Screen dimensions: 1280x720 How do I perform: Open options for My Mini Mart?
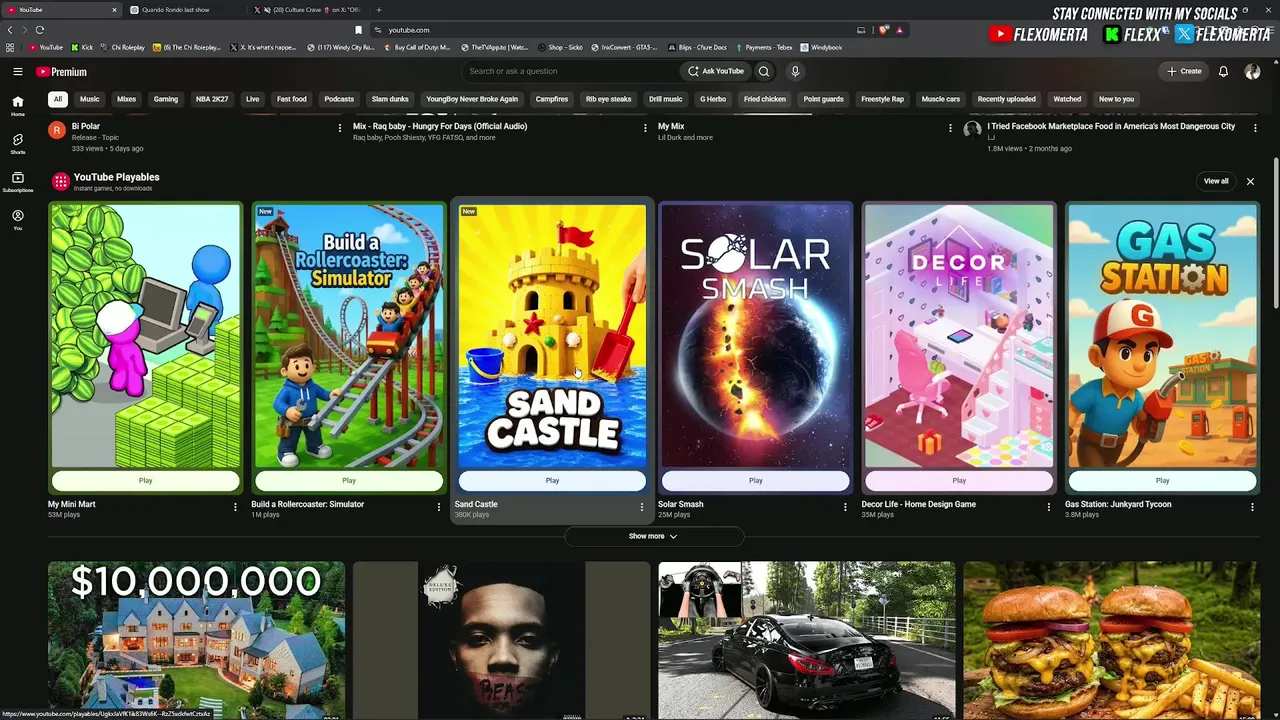pos(236,507)
